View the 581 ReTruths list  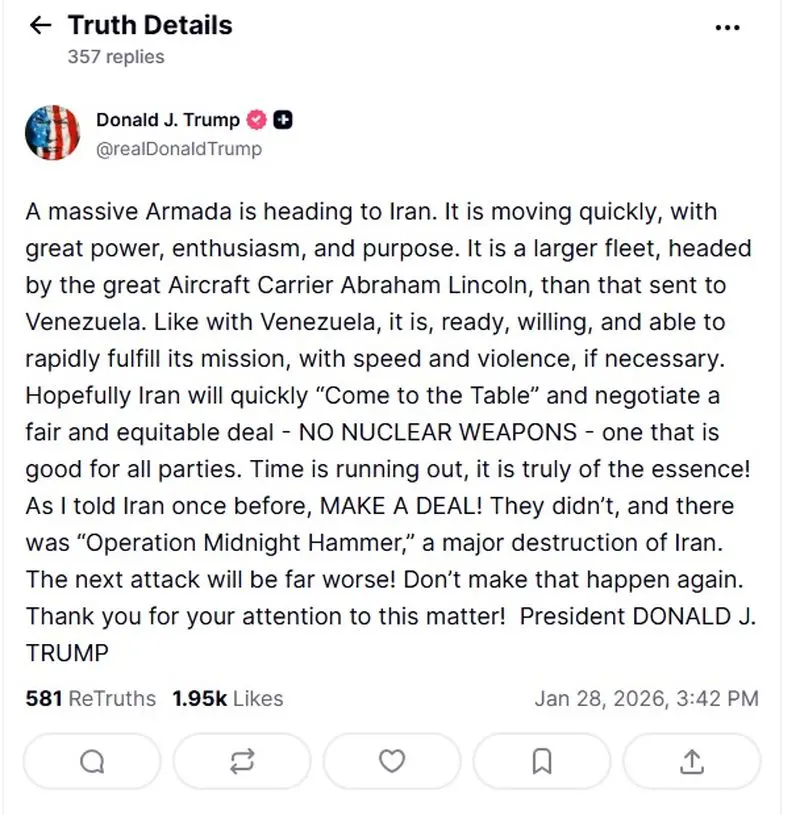91,699
